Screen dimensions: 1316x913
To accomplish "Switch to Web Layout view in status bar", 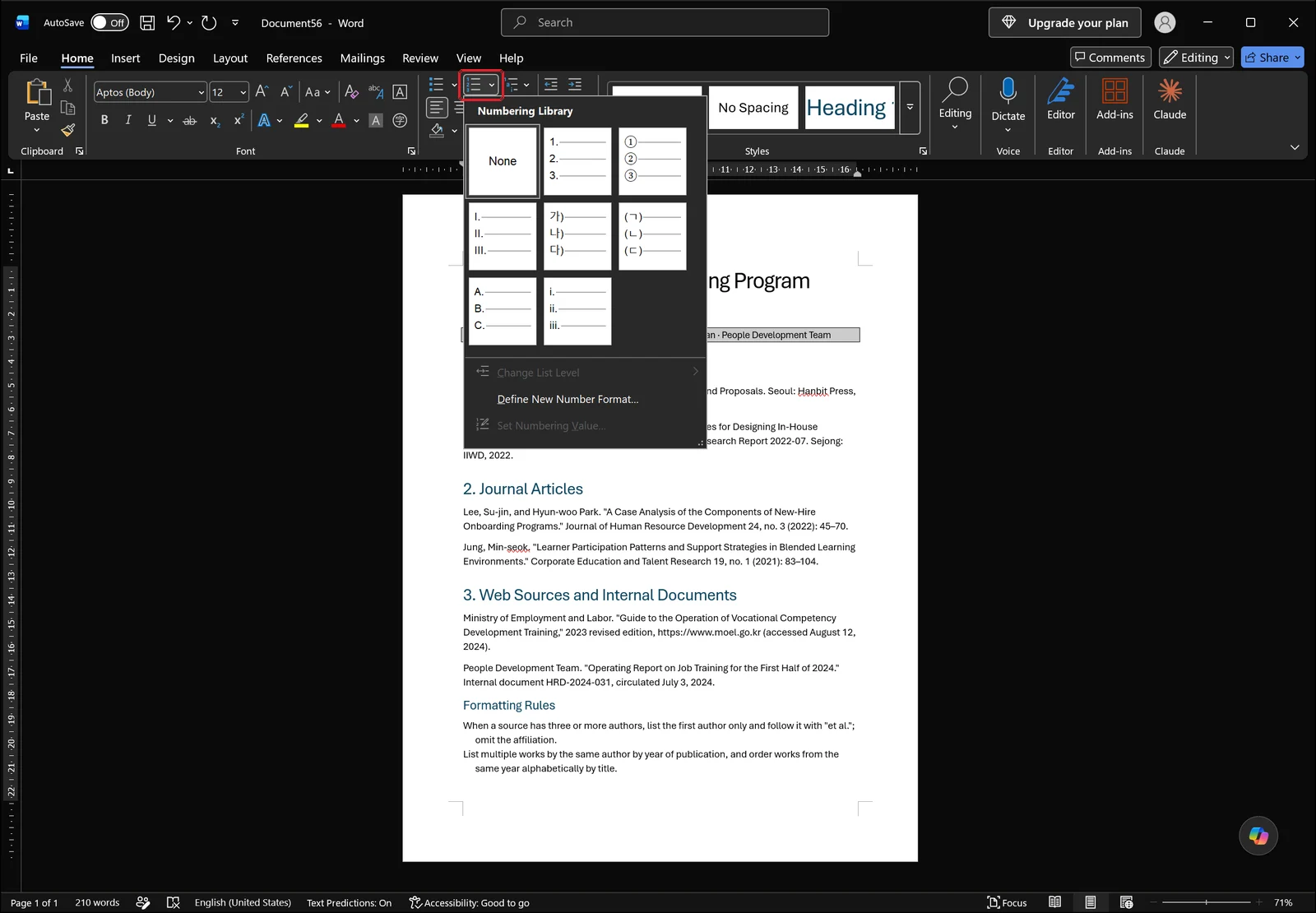I will 1126,902.
